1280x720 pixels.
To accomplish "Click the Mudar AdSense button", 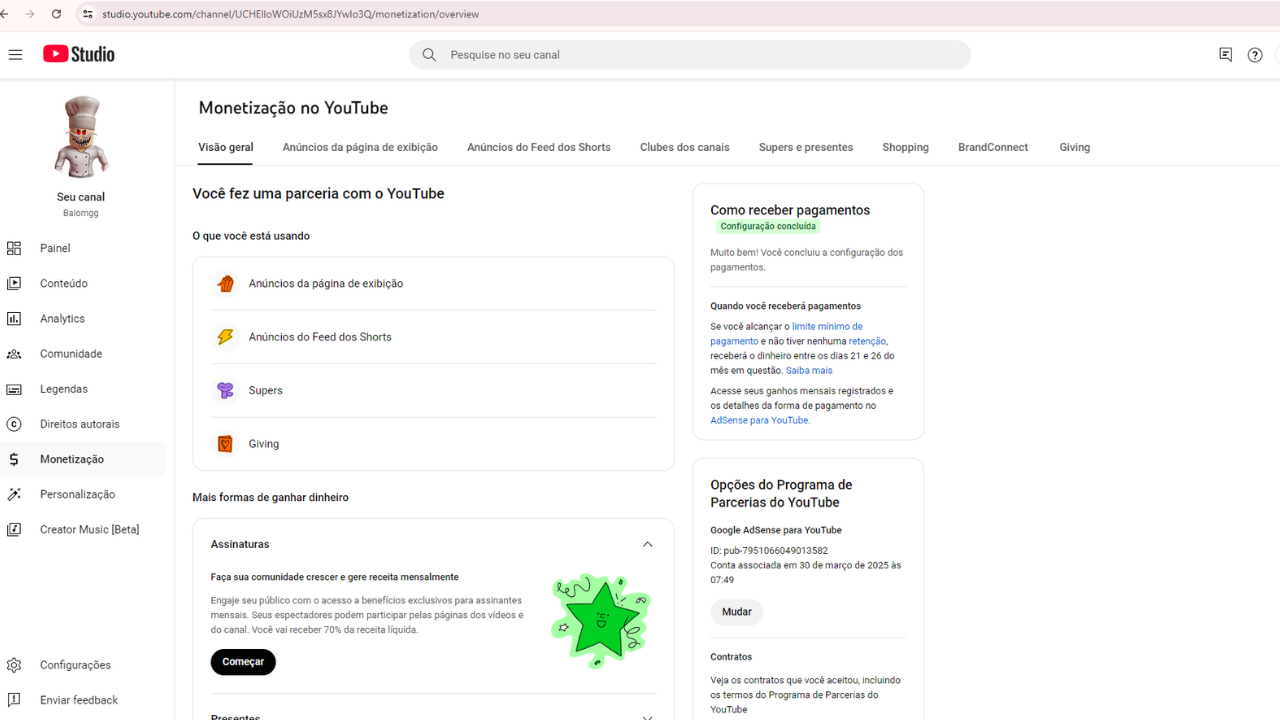I will coord(737,612).
